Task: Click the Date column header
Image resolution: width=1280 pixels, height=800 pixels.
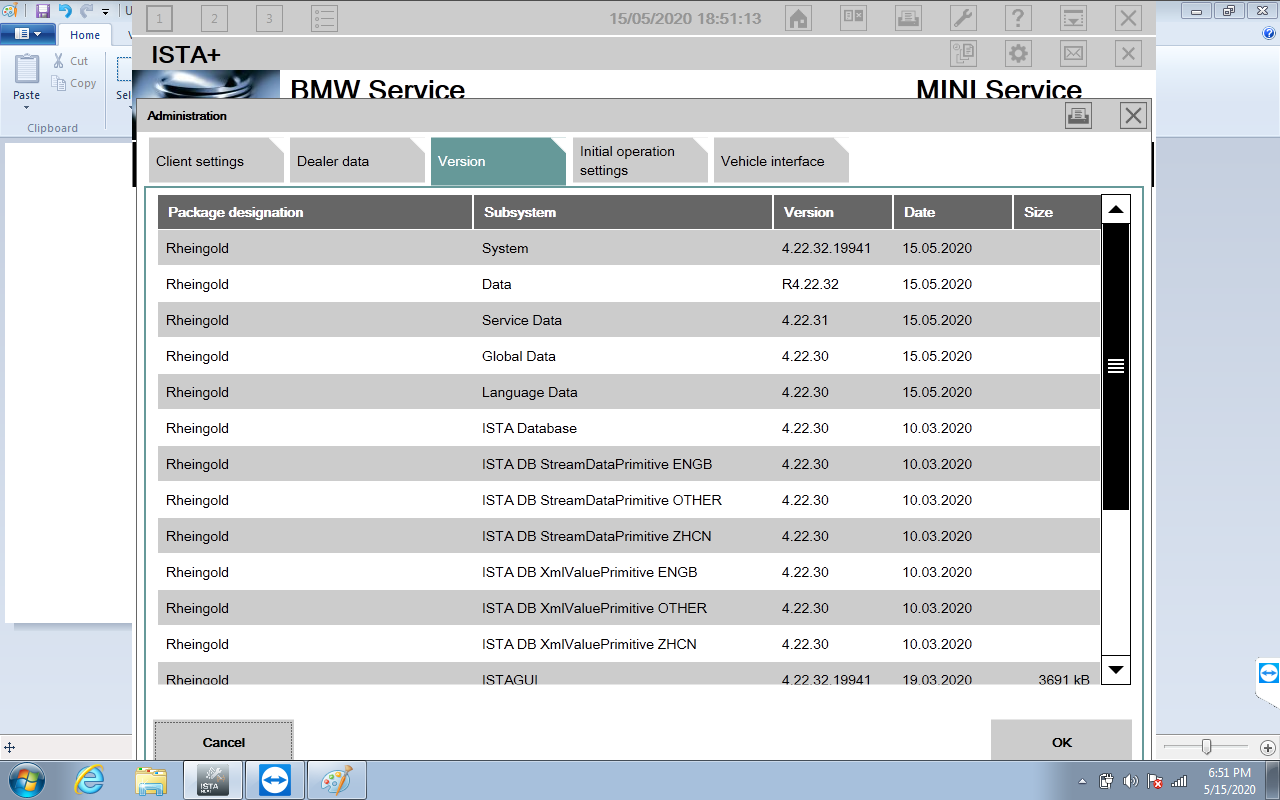Action: point(952,212)
